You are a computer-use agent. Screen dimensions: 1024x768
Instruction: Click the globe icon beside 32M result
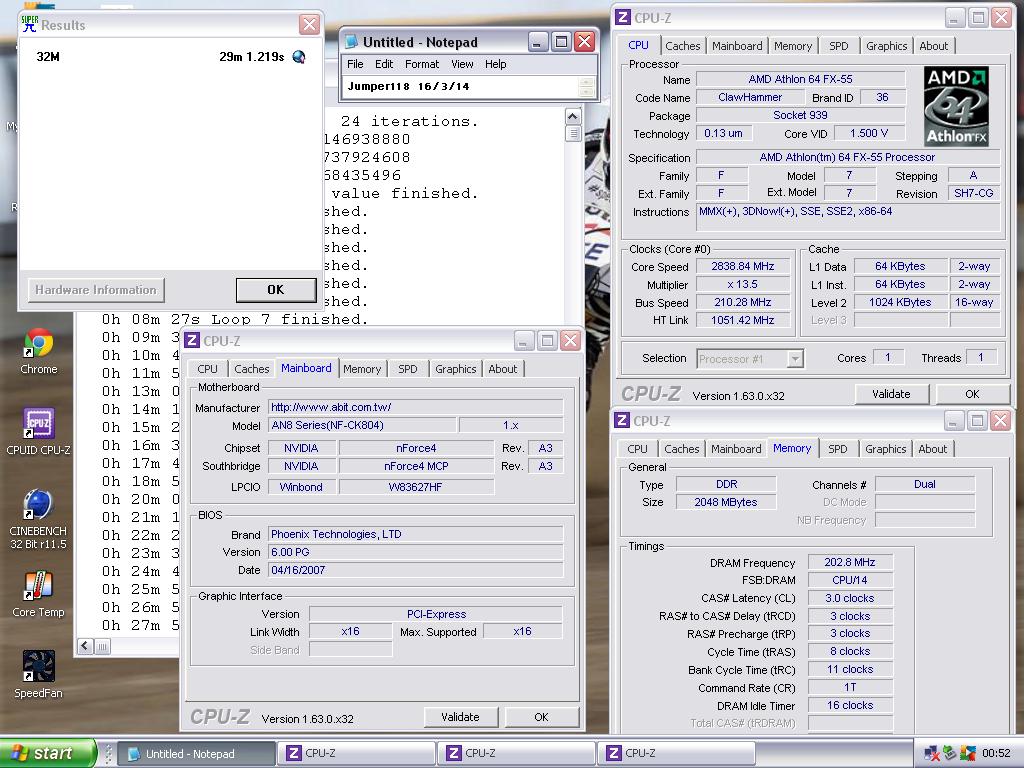pos(299,57)
